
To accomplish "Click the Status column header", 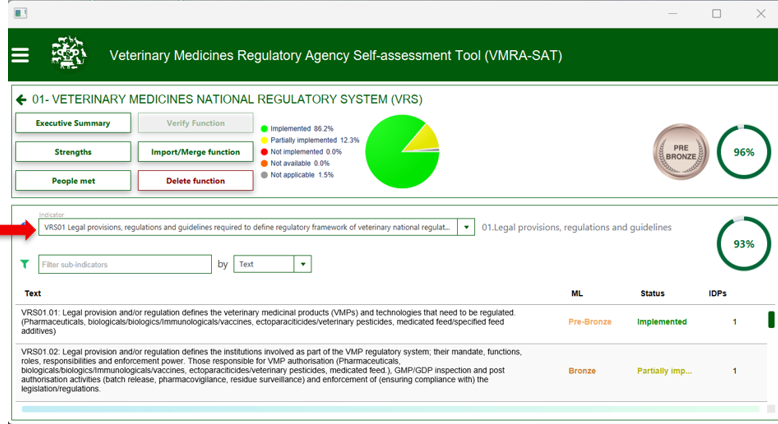I will [652, 294].
